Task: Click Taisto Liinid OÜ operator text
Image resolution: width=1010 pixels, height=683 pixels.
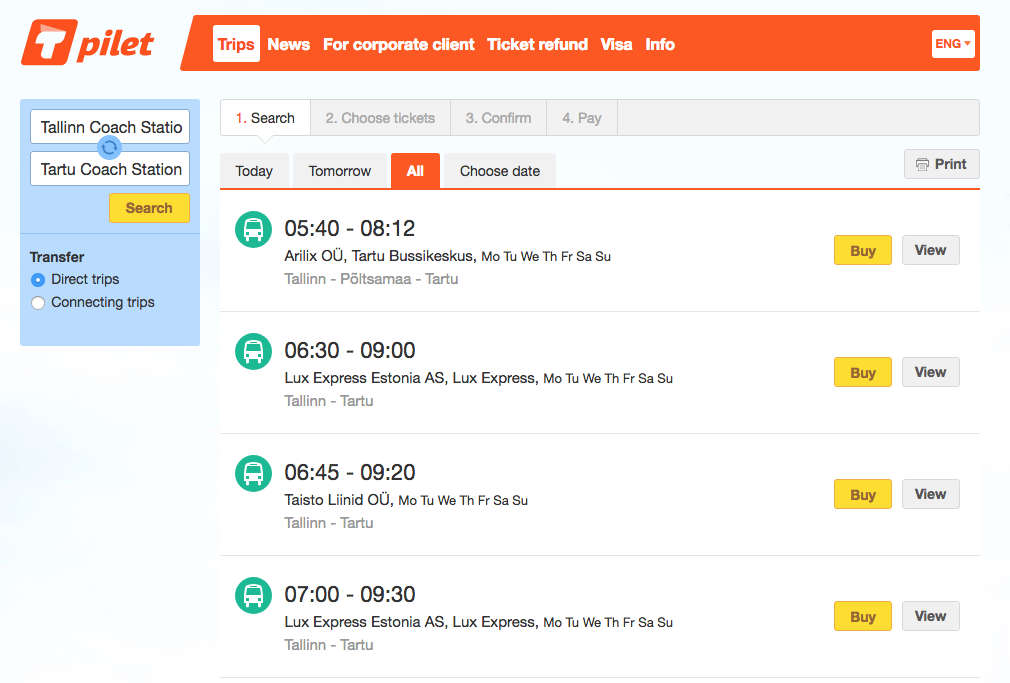Action: 339,500
